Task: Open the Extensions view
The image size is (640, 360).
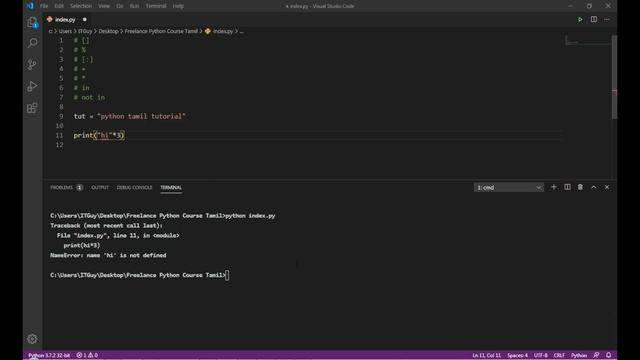Action: tap(32, 108)
